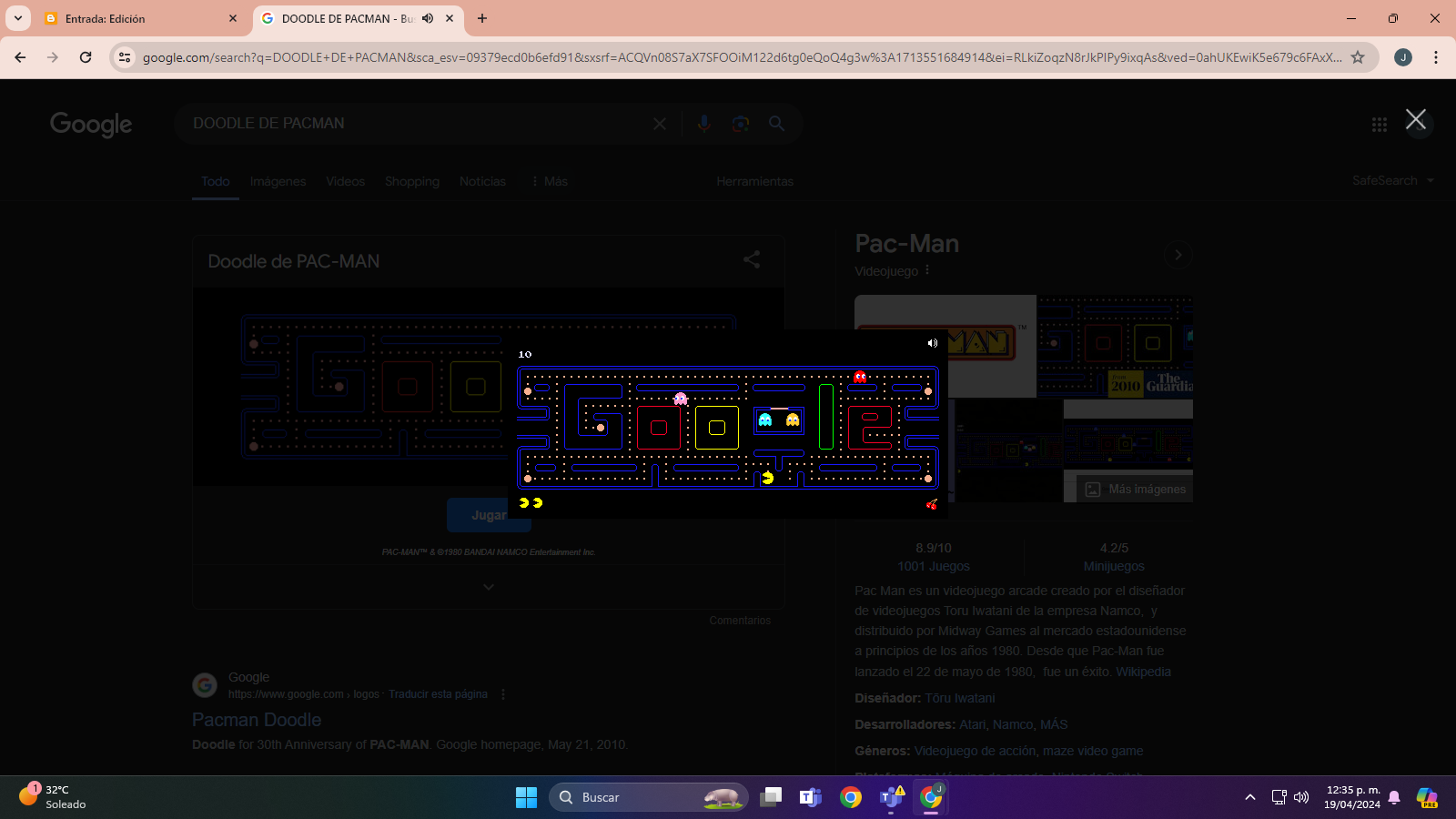Open the Videojuego de acción genre link
The width and height of the screenshot is (1456, 819).
[975, 751]
